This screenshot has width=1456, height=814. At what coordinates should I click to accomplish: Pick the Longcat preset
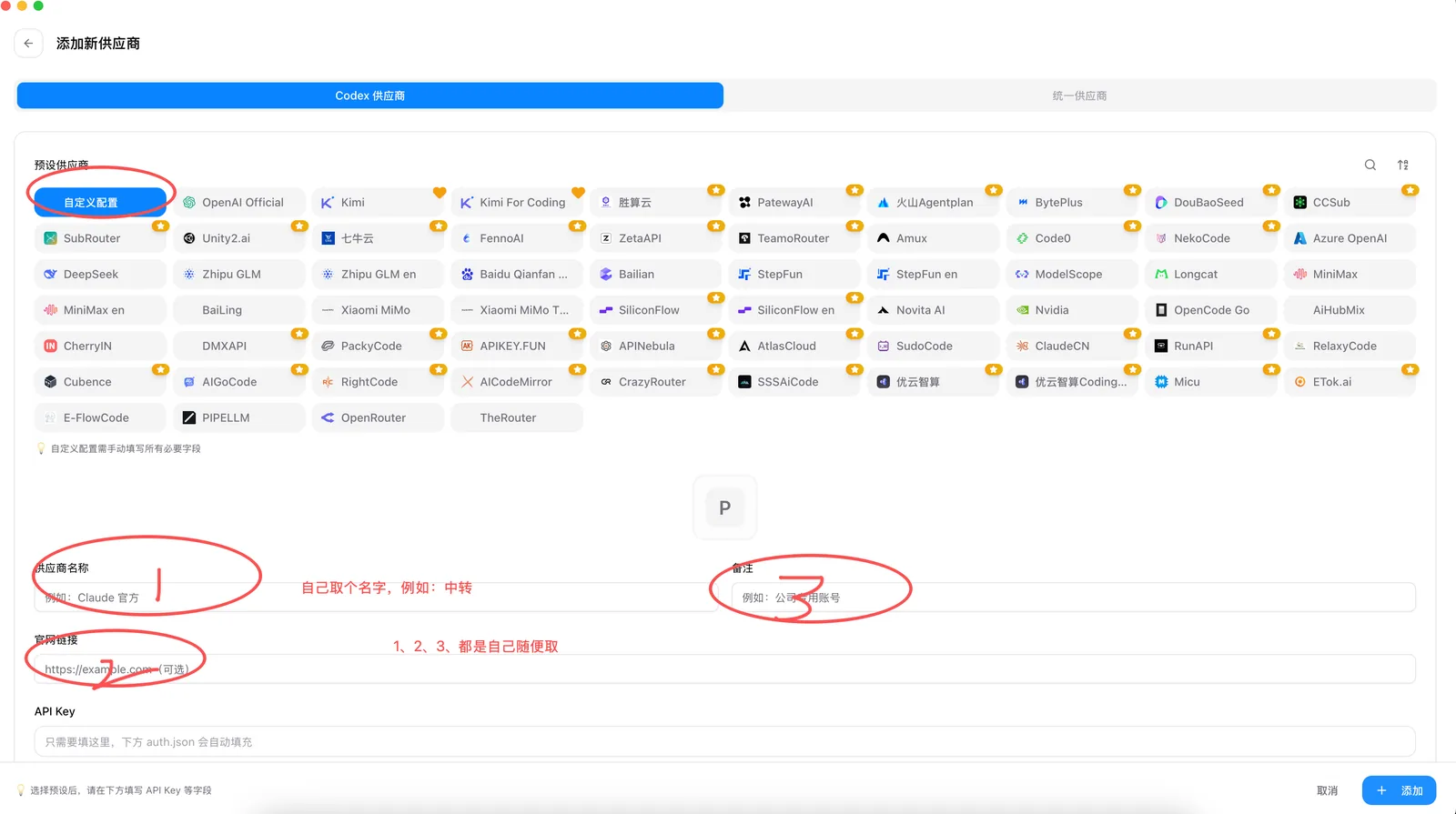1211,275
